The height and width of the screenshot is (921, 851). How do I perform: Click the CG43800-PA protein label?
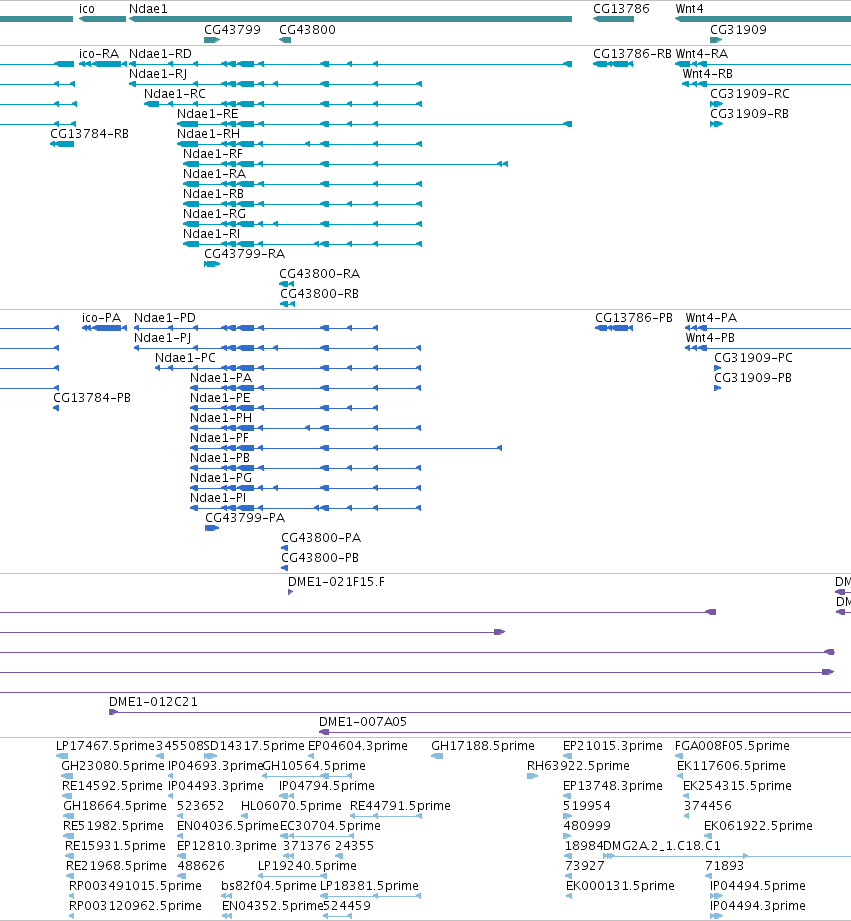click(x=321, y=537)
